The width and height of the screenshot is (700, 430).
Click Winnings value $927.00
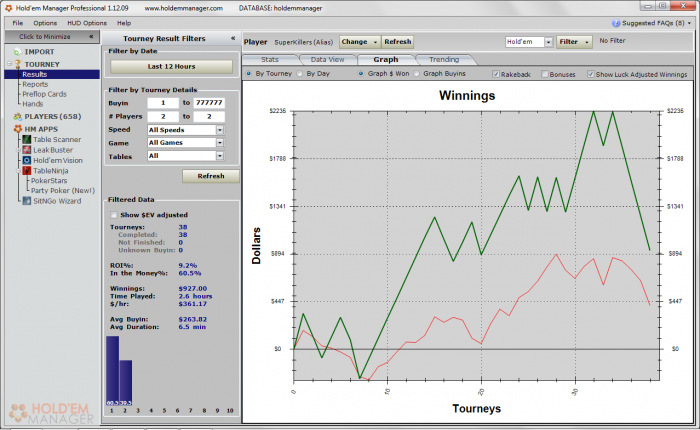[x=192, y=288]
